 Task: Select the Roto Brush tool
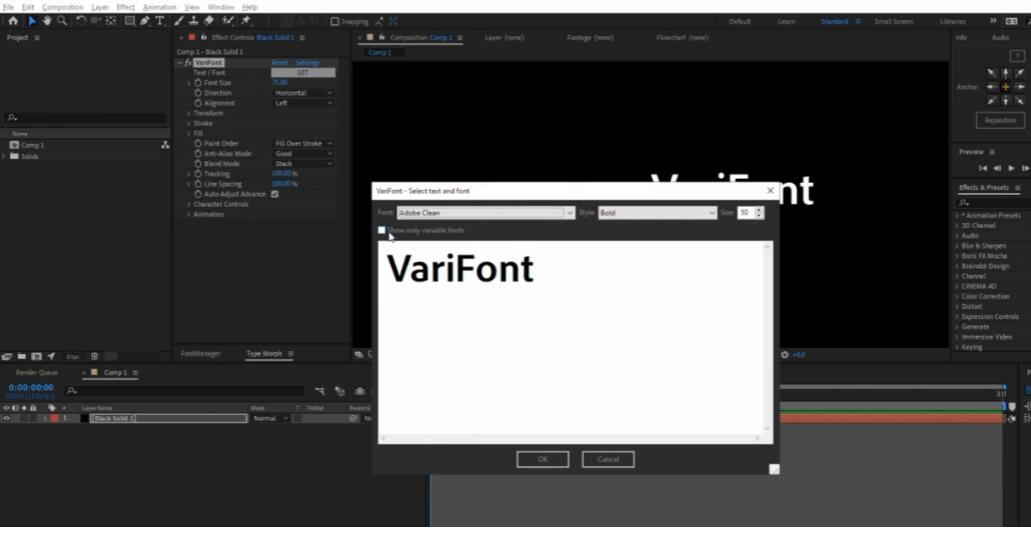228,21
